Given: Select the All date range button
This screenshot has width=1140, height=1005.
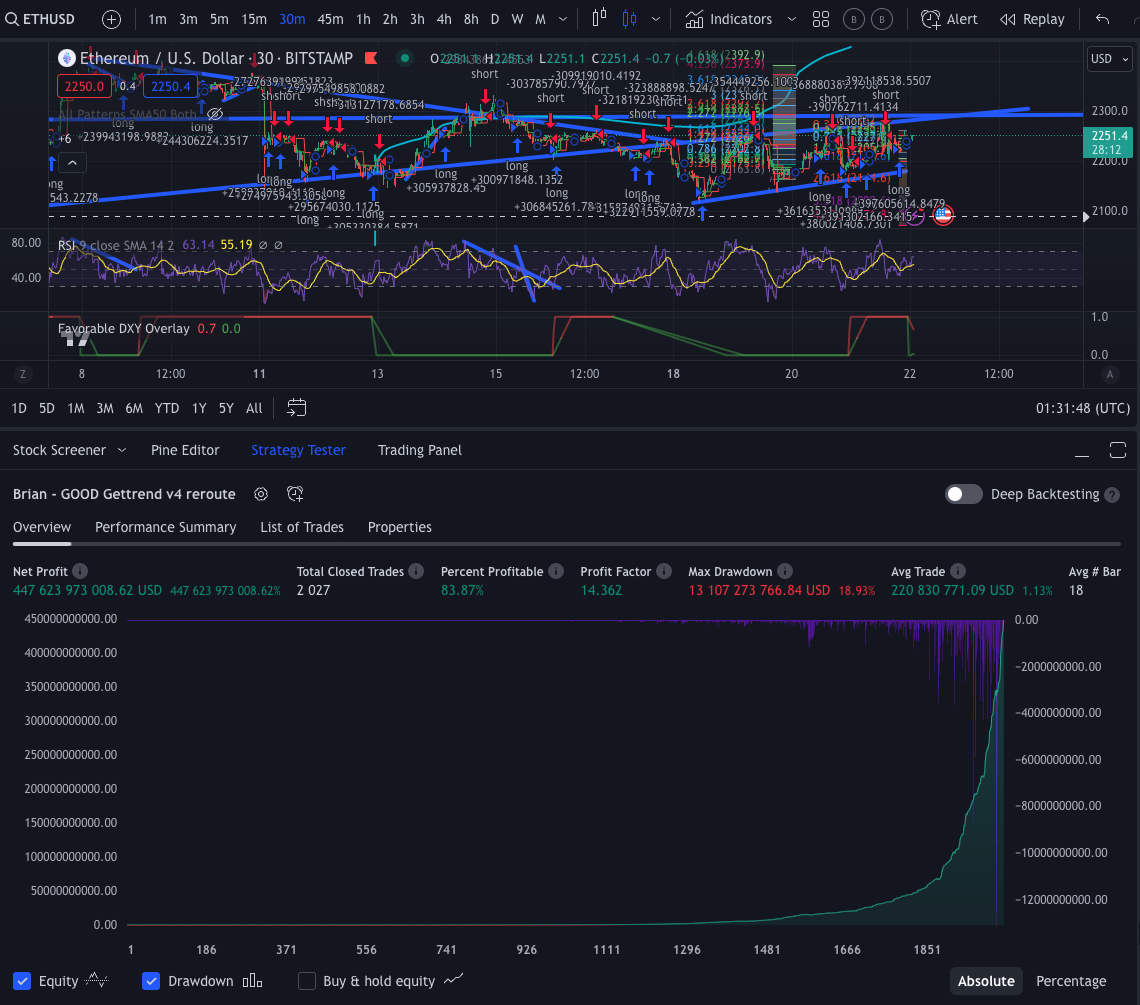Looking at the screenshot, I should point(253,408).
